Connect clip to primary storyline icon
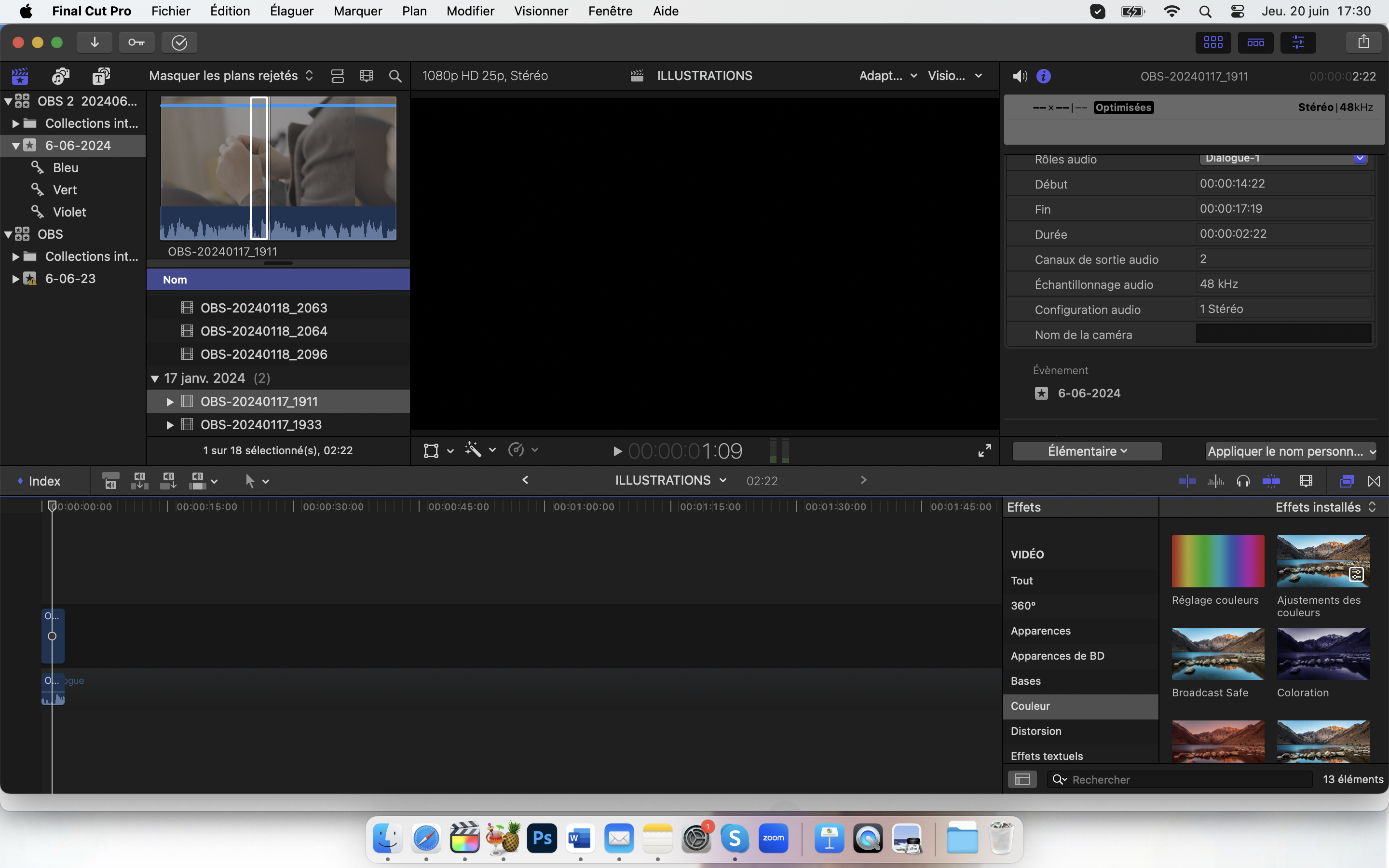Image resolution: width=1389 pixels, height=868 pixels. [110, 481]
